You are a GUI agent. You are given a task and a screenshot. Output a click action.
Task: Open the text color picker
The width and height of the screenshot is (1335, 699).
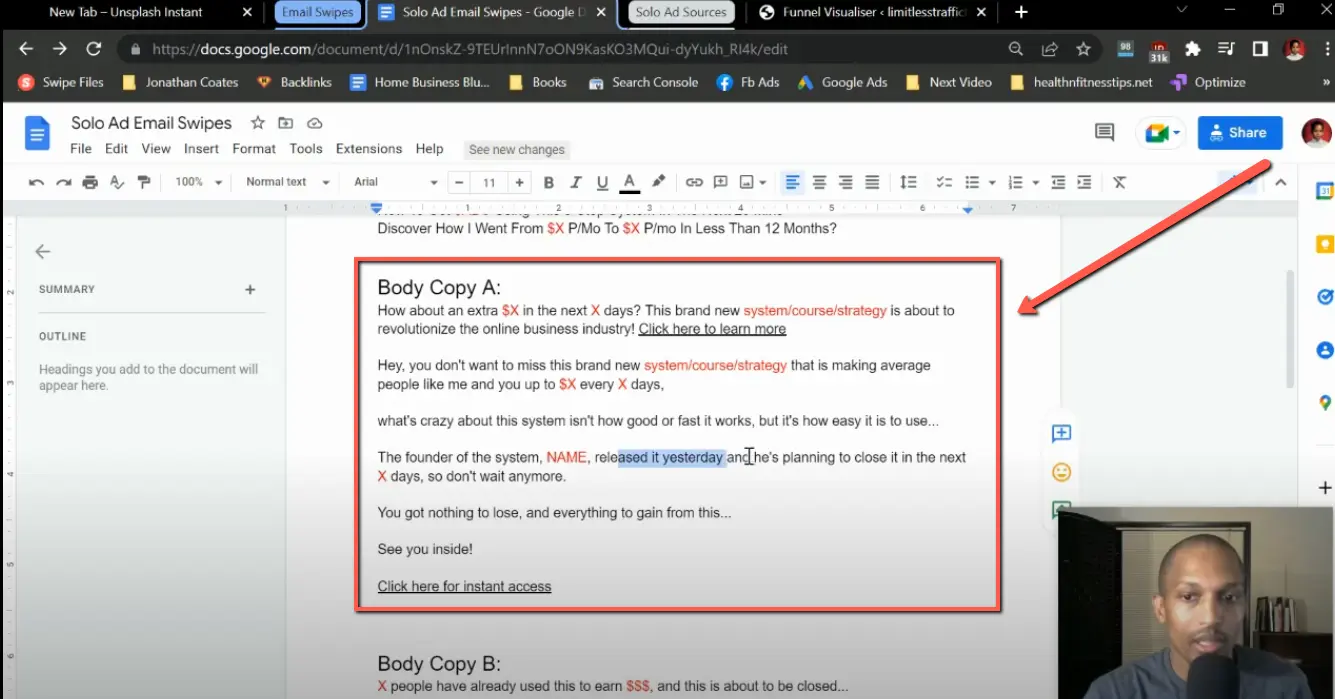[629, 181]
